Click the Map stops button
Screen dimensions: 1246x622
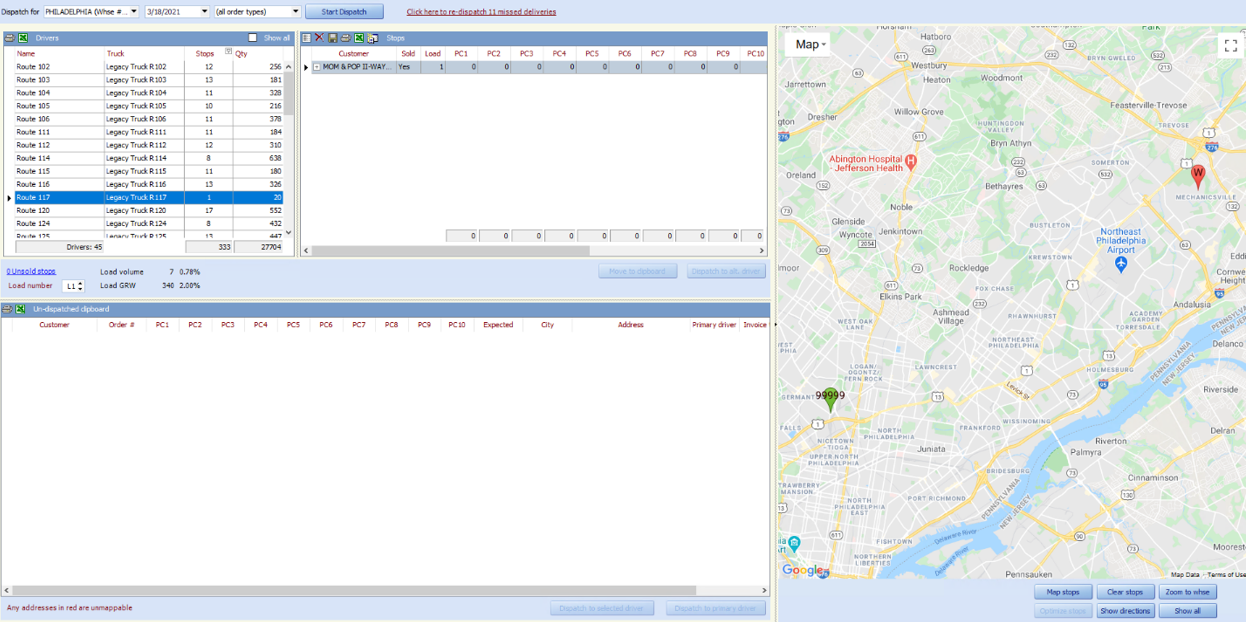tap(1063, 592)
